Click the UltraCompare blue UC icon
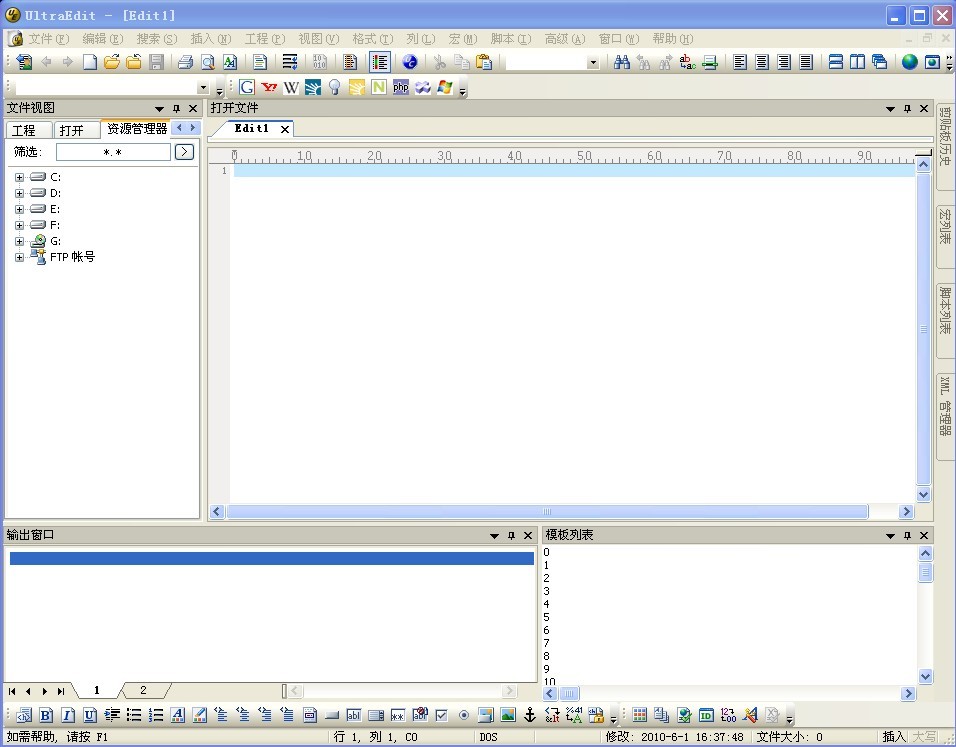The width and height of the screenshot is (956, 747). [410, 62]
